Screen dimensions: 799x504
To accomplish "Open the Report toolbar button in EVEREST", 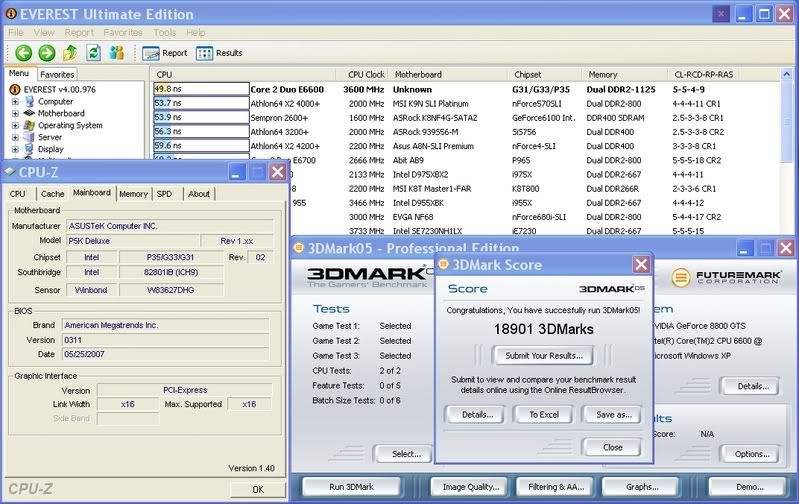I will pos(165,53).
